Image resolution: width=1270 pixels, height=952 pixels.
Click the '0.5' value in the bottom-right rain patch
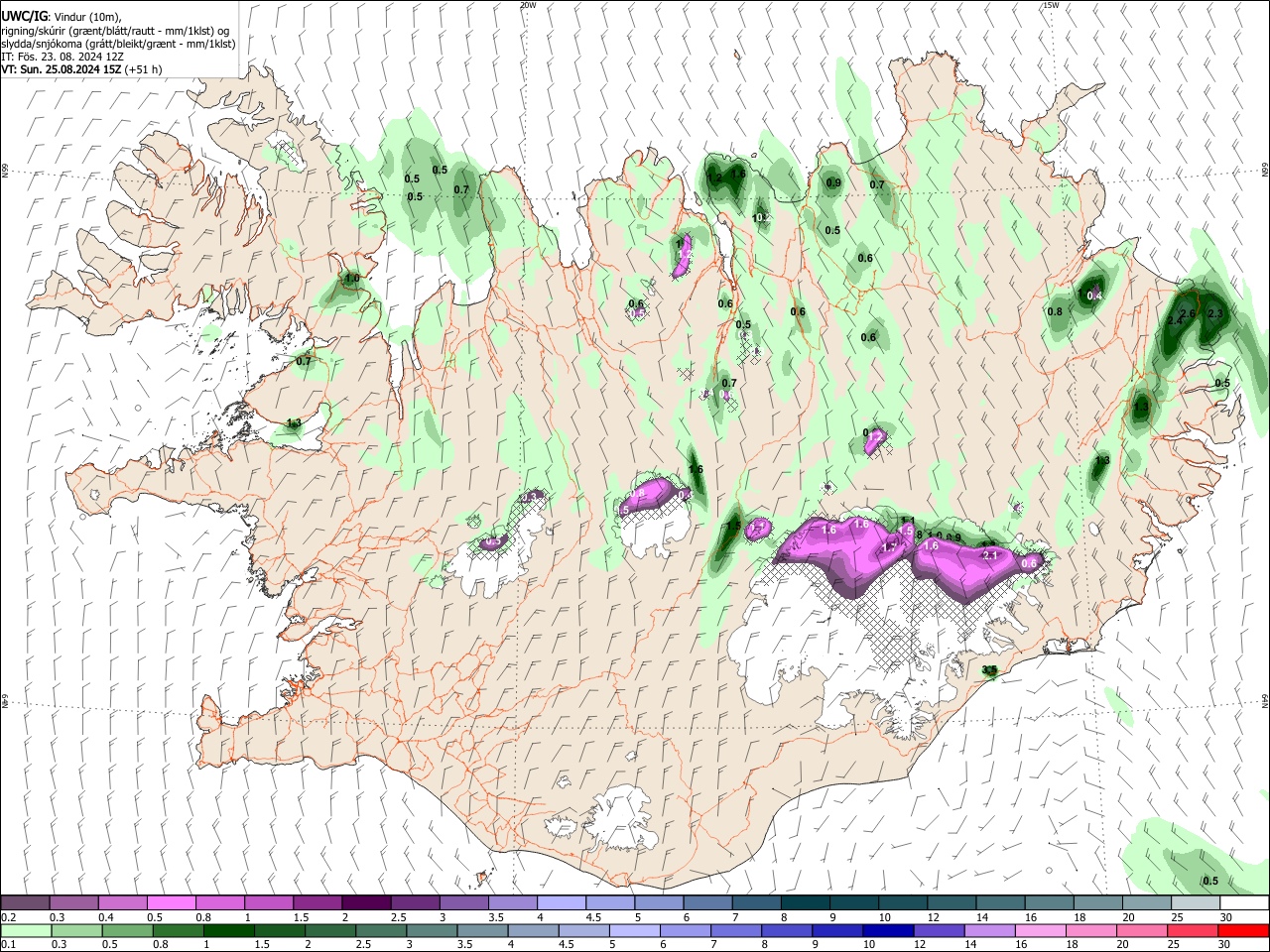pos(1210,881)
